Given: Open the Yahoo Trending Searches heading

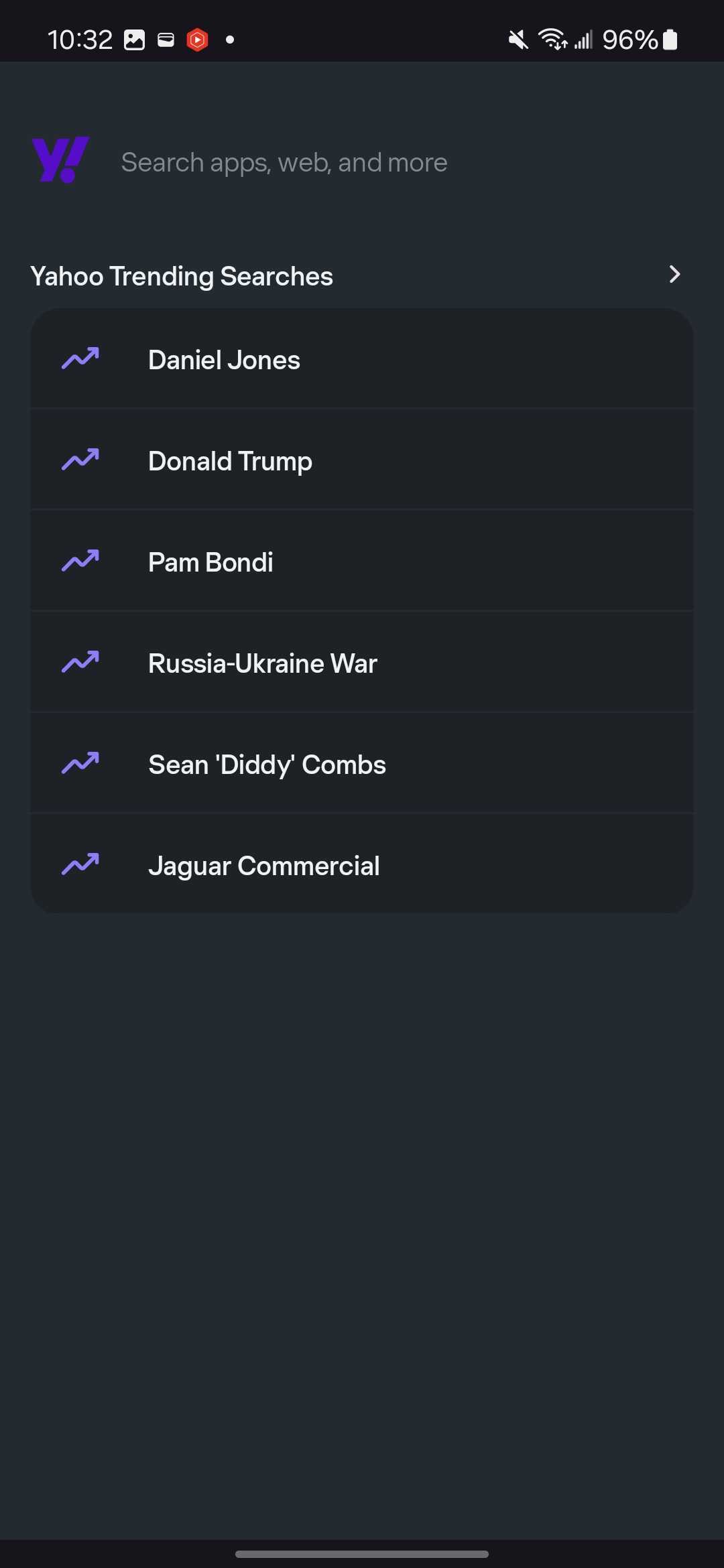Looking at the screenshot, I should click(182, 276).
